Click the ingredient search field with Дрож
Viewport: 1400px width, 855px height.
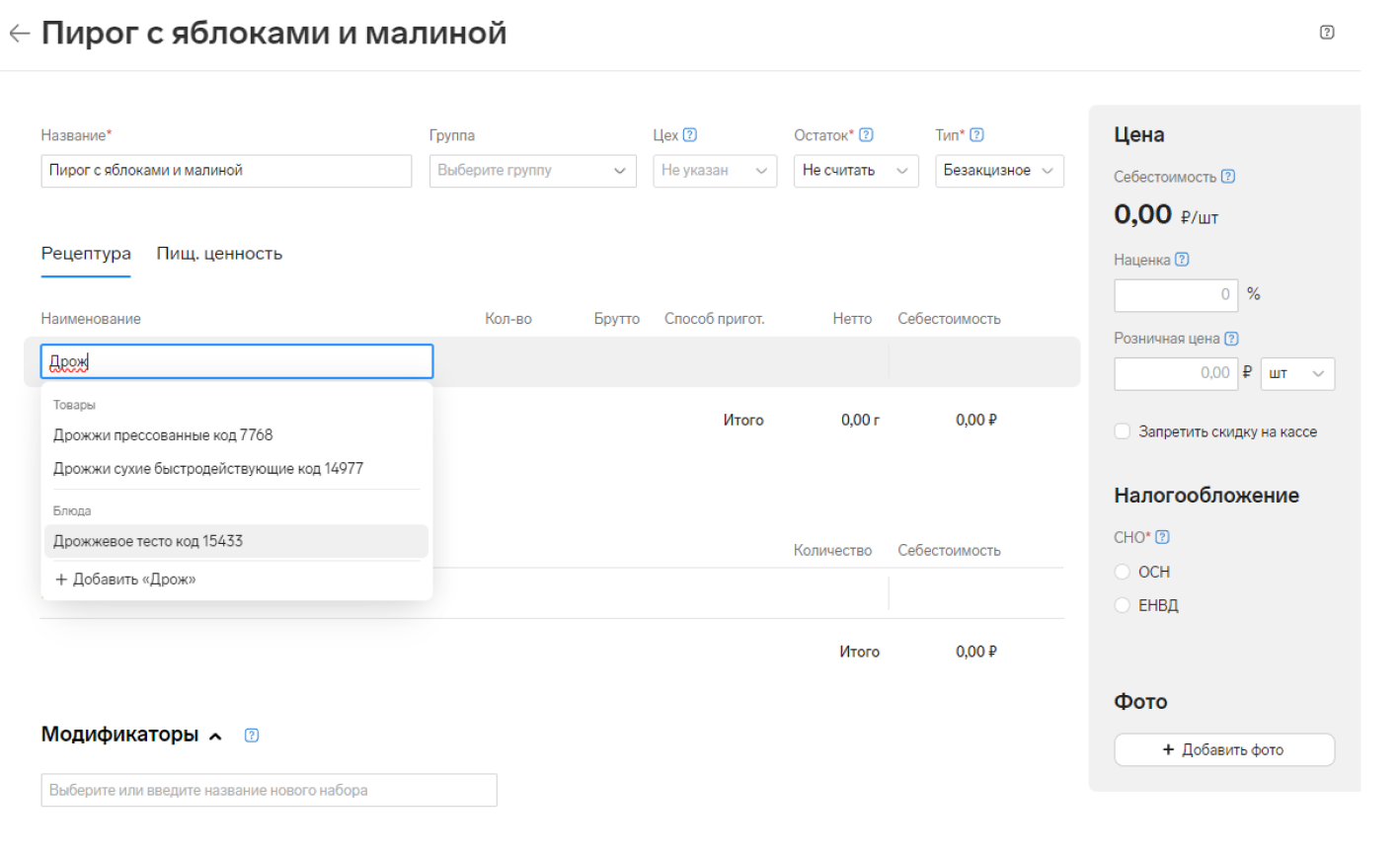(x=237, y=361)
